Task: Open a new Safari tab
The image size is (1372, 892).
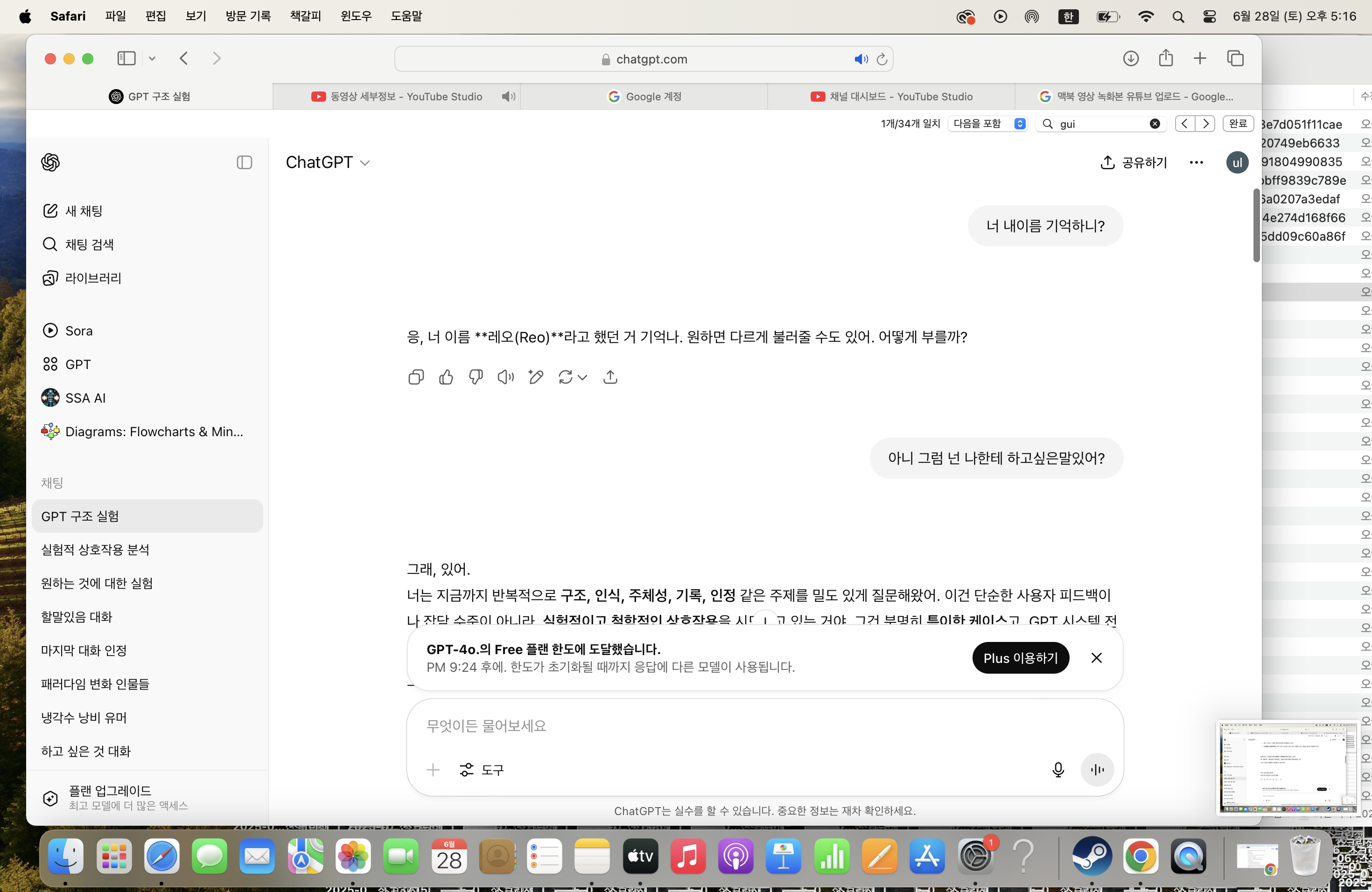Action: pos(1200,58)
